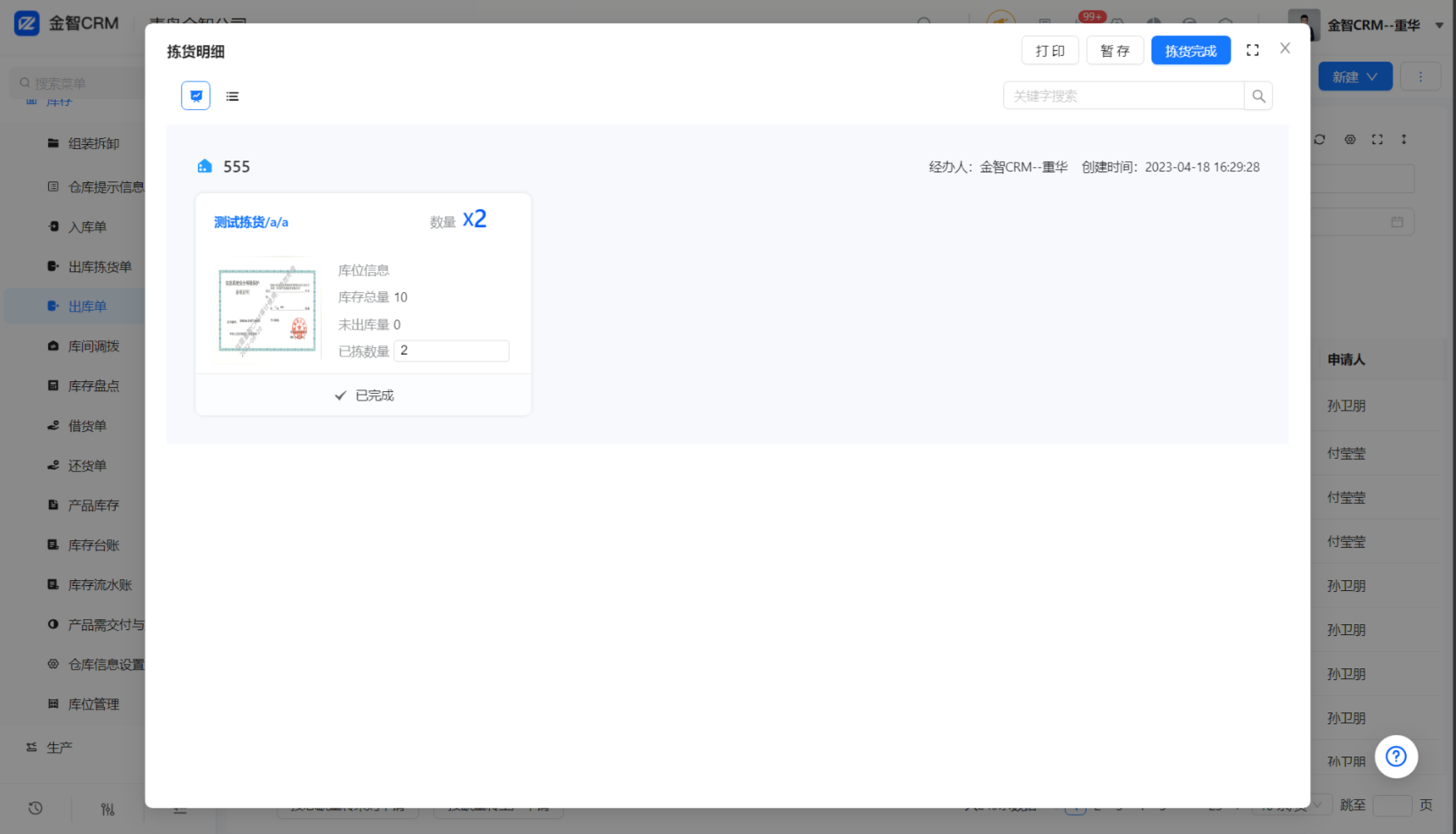Screen dimensions: 1456x834
Task: Click the calendar icon in background date field
Action: (x=1397, y=222)
